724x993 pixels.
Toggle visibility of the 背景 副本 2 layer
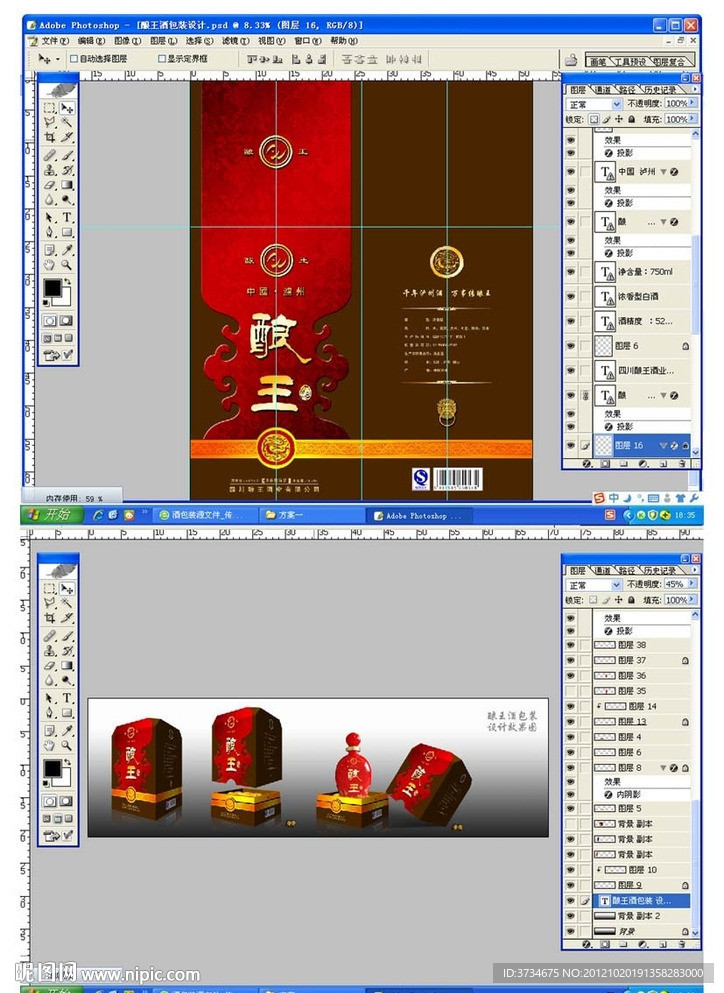point(571,916)
